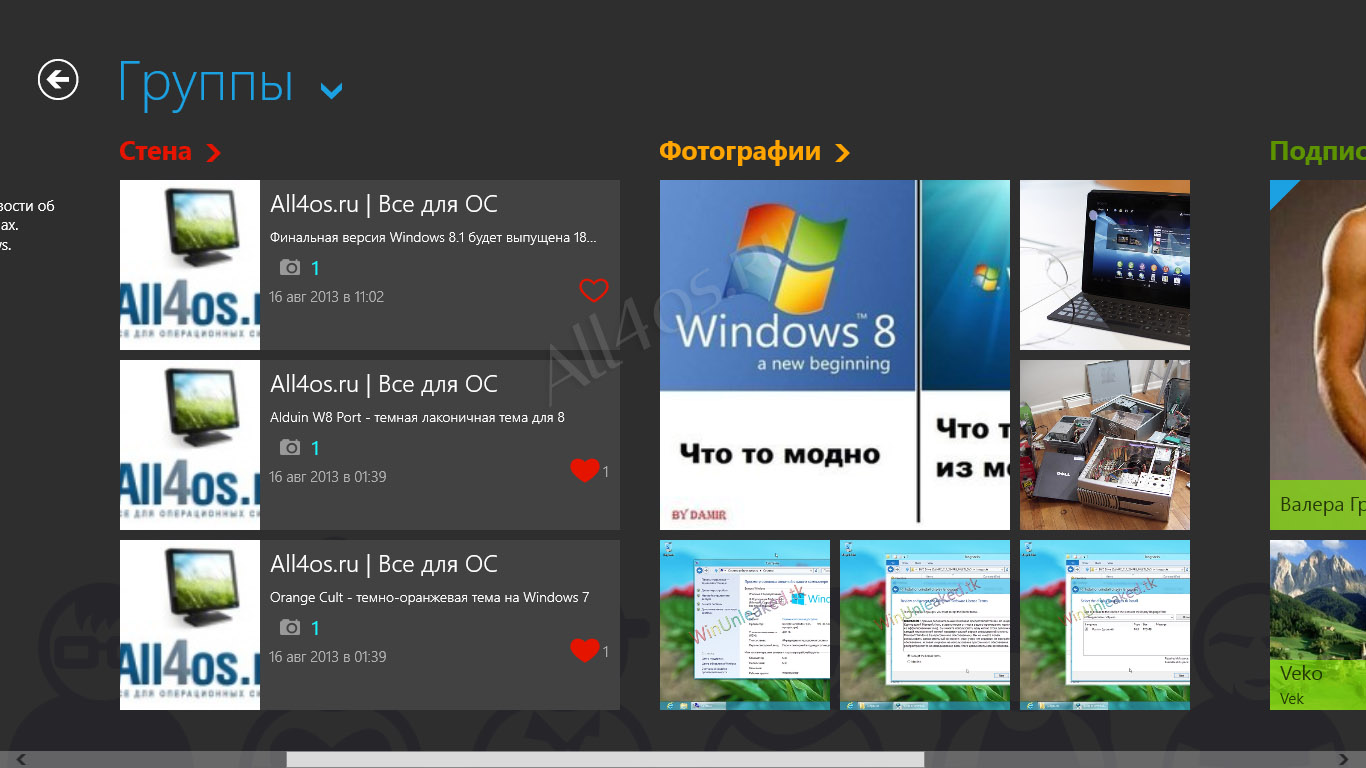Open avatar of the Orange Cult post

point(190,625)
